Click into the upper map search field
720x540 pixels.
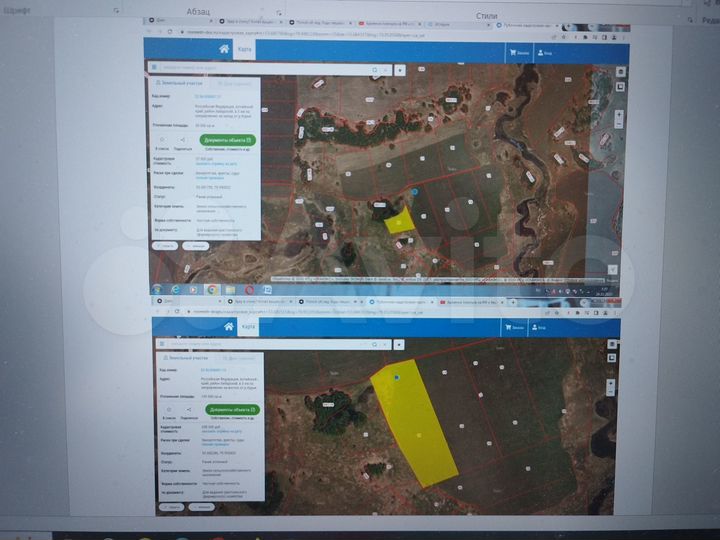260,71
